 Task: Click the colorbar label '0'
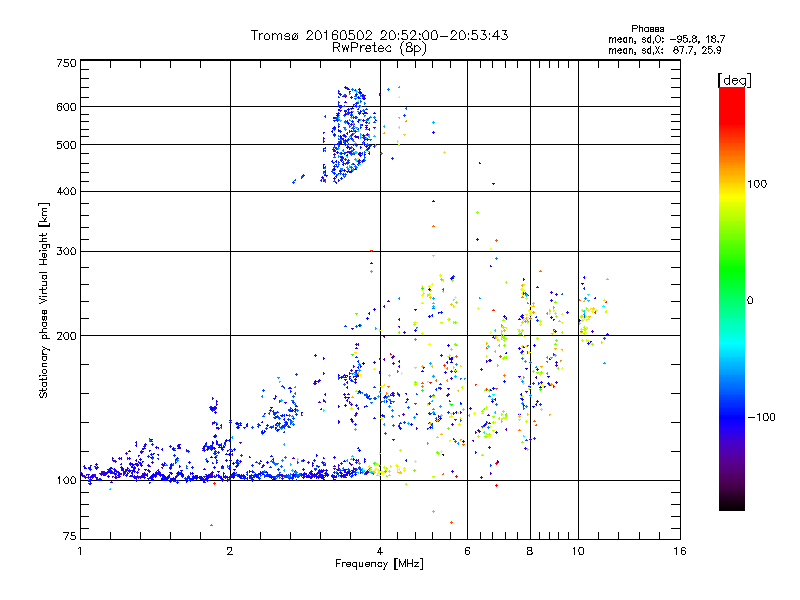coord(750,300)
